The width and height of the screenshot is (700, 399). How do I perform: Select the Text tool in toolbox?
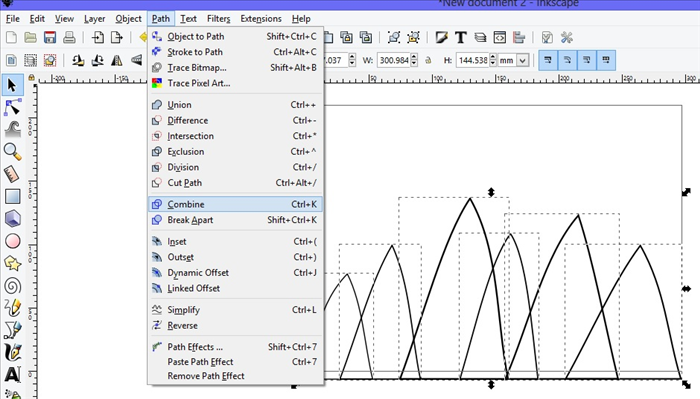click(x=12, y=374)
